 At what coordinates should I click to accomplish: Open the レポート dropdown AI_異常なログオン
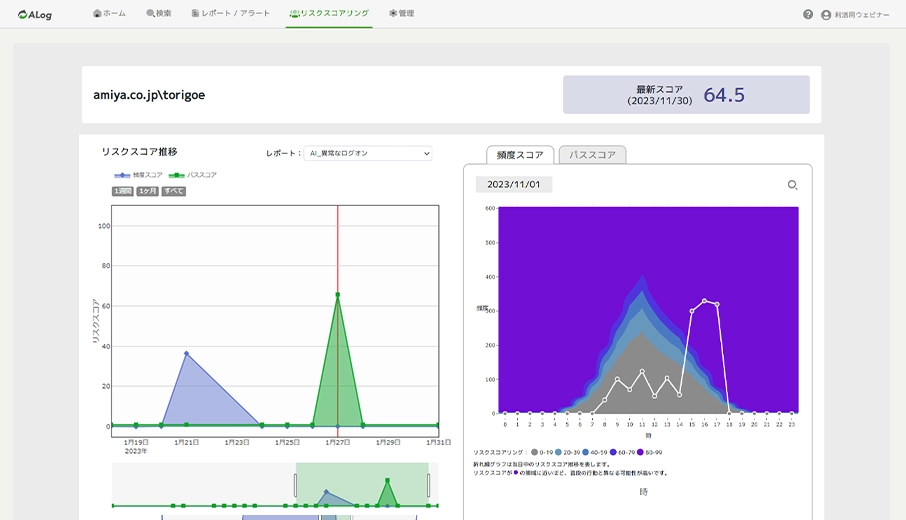[368, 153]
